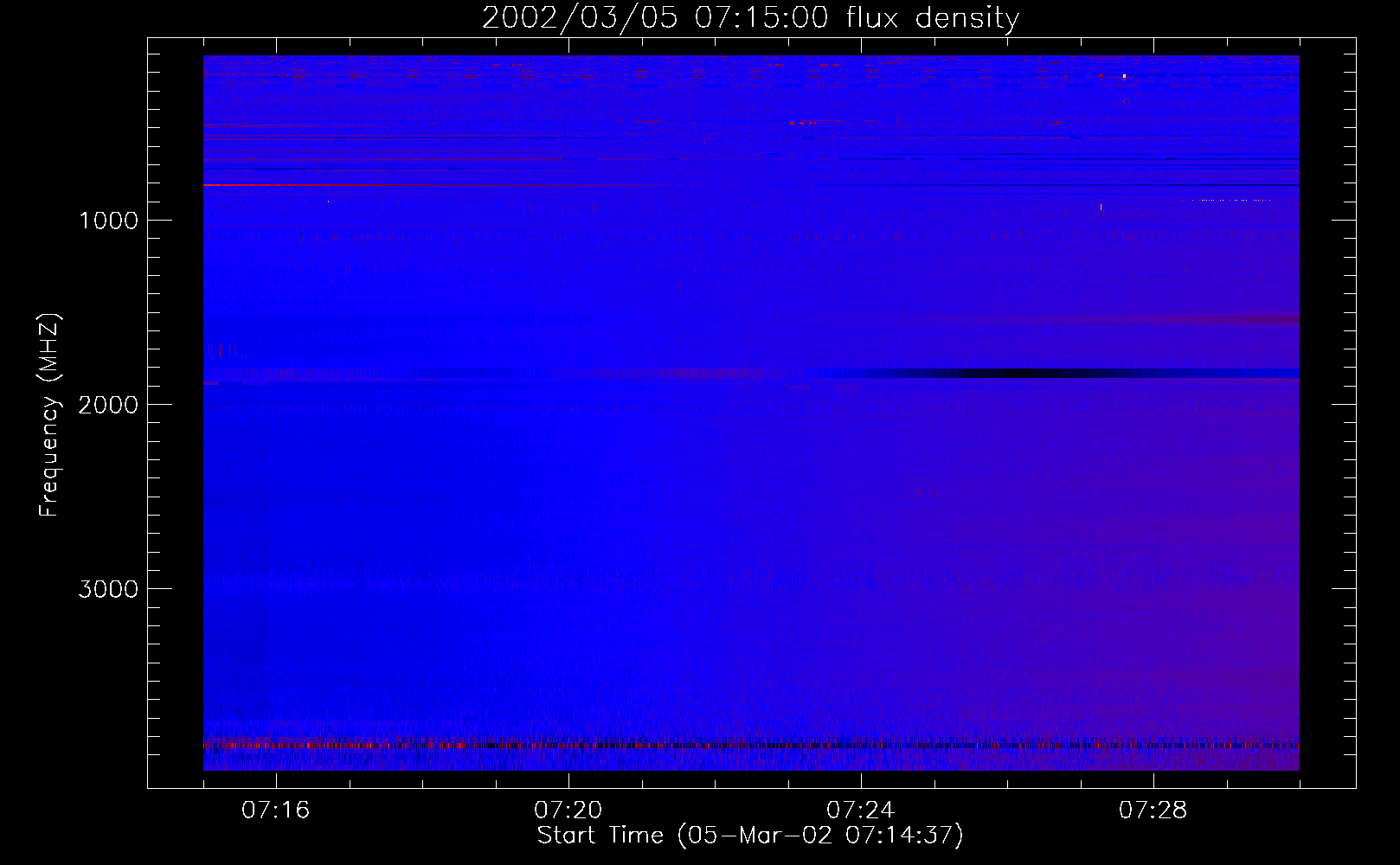The width and height of the screenshot is (1400, 865).
Task: Click the 07:28 time tick label
Action: (1153, 810)
